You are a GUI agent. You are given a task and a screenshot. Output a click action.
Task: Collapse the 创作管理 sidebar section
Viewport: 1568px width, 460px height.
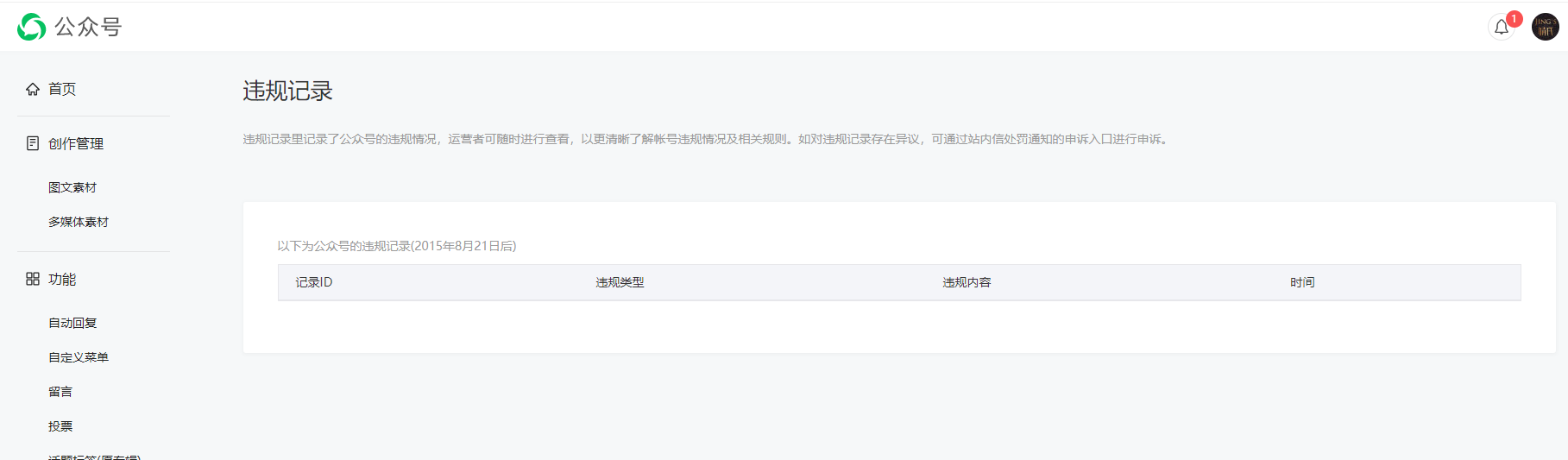(76, 143)
